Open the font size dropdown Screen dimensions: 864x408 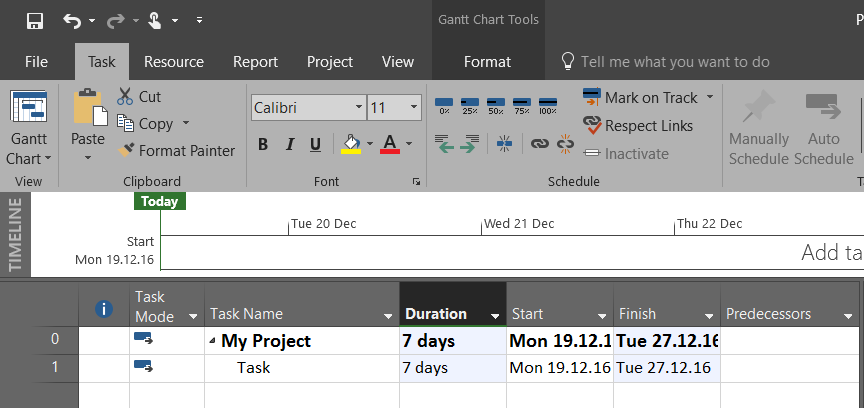[414, 107]
